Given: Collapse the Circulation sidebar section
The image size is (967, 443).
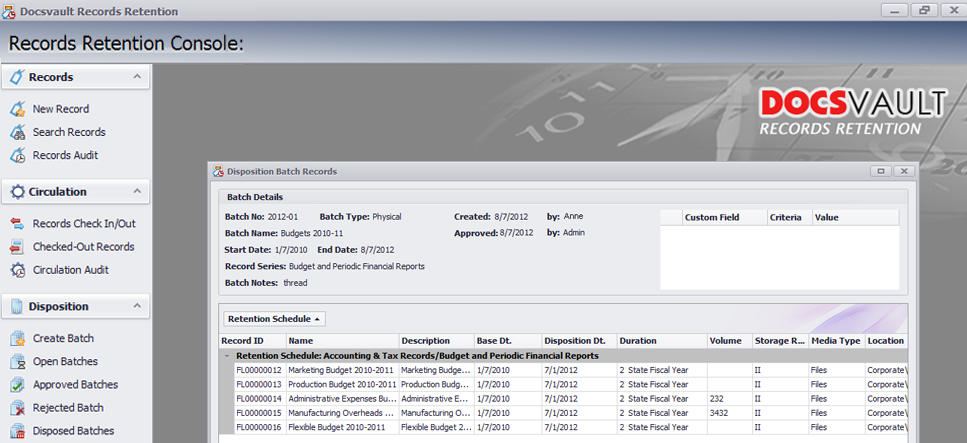Looking at the screenshot, I should (x=138, y=191).
